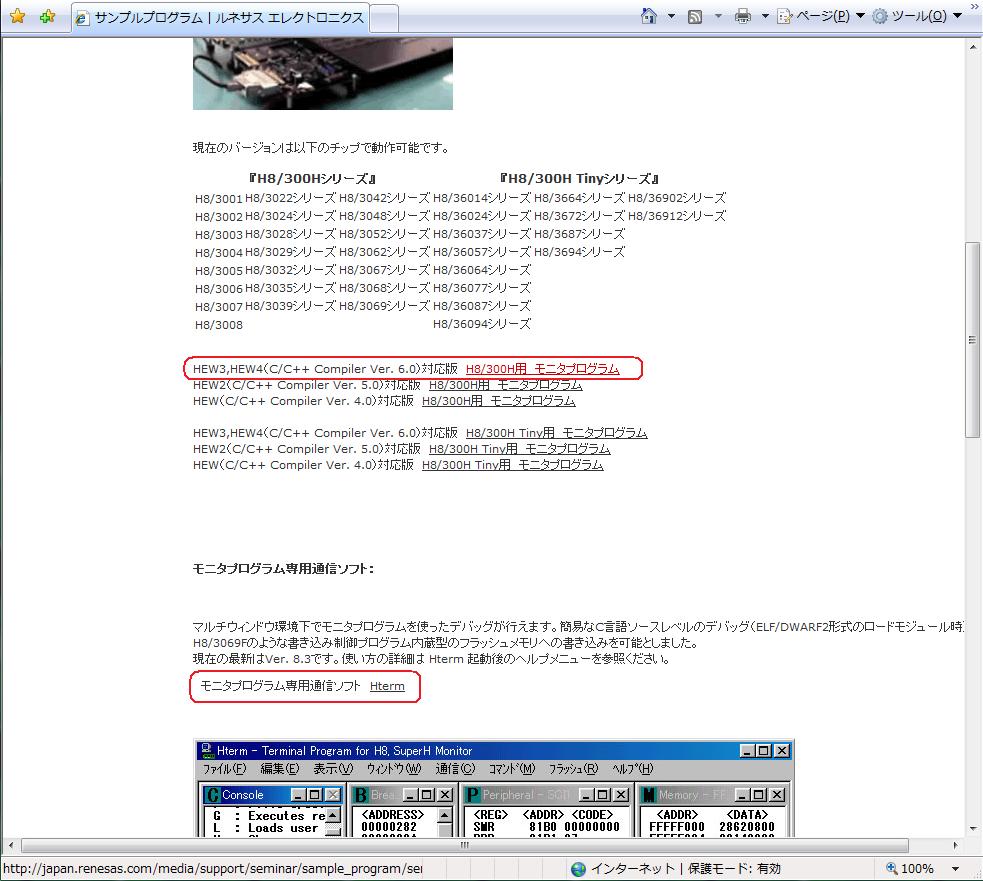The image size is (983, 881).
Task: Click the Add to Favorites icon
Action: click(x=47, y=17)
